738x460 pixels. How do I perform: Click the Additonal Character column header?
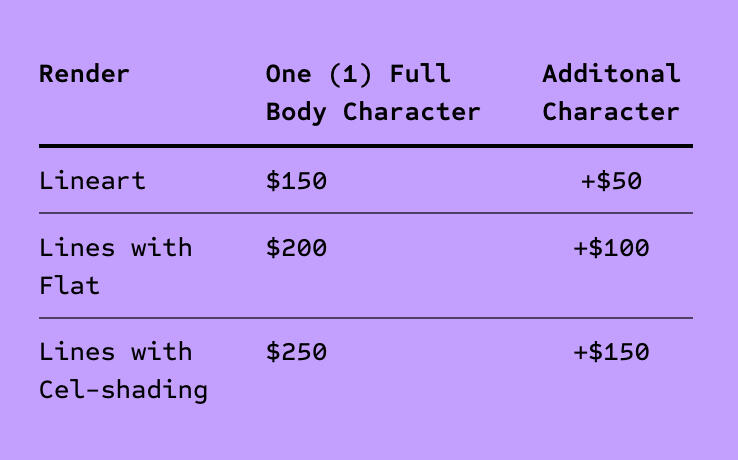point(611,93)
